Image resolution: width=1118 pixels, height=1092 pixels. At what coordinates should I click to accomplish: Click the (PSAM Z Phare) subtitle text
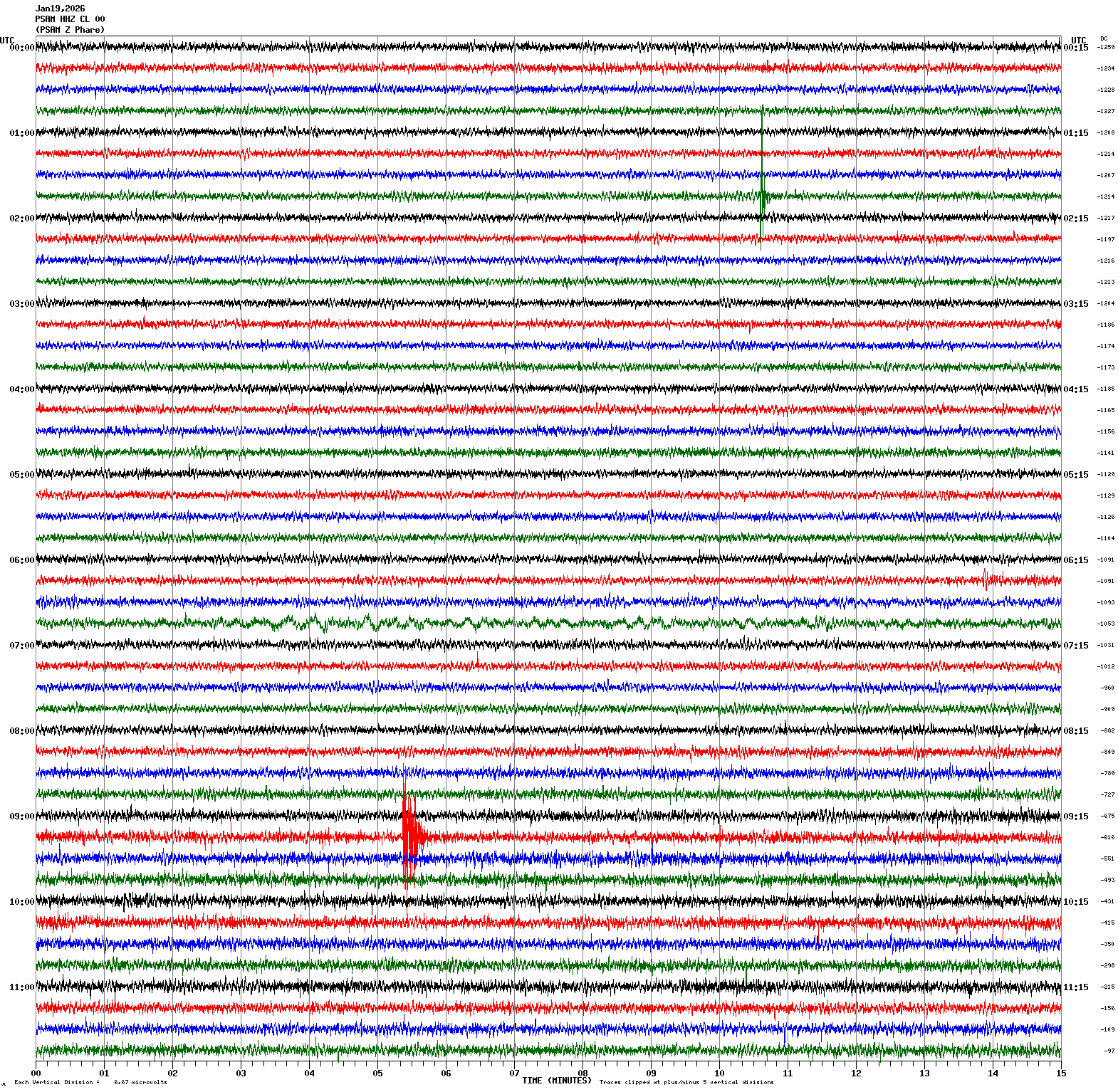[70, 30]
